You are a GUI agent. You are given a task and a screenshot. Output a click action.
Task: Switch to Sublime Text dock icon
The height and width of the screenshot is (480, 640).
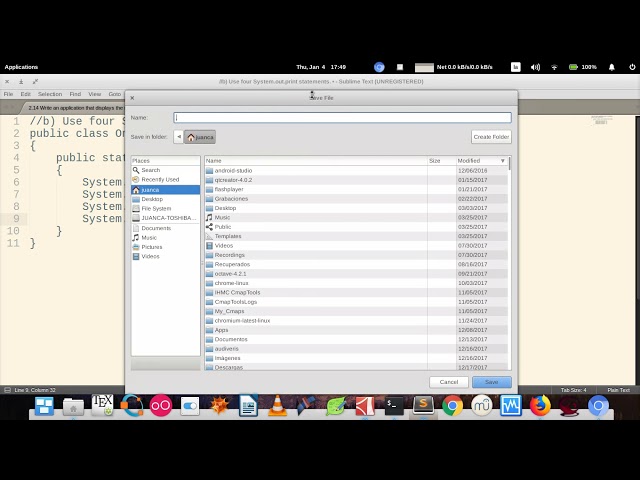coord(423,405)
